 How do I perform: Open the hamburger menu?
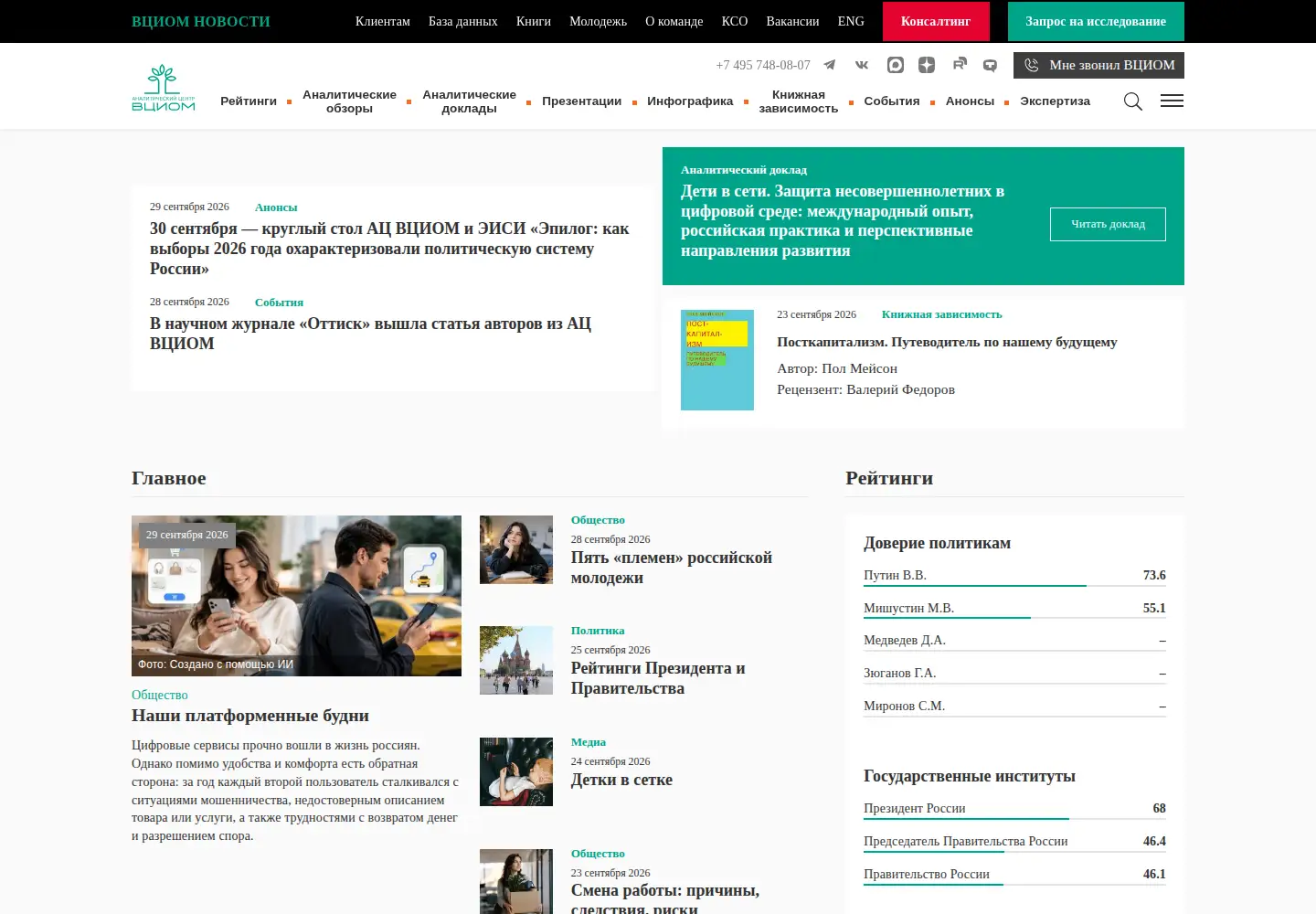pyautogui.click(x=1172, y=101)
